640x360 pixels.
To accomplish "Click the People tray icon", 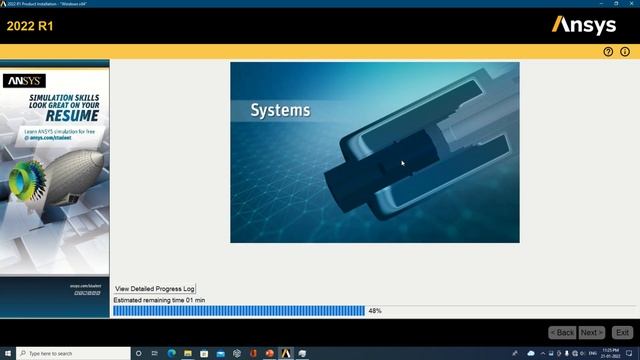I will (515, 353).
